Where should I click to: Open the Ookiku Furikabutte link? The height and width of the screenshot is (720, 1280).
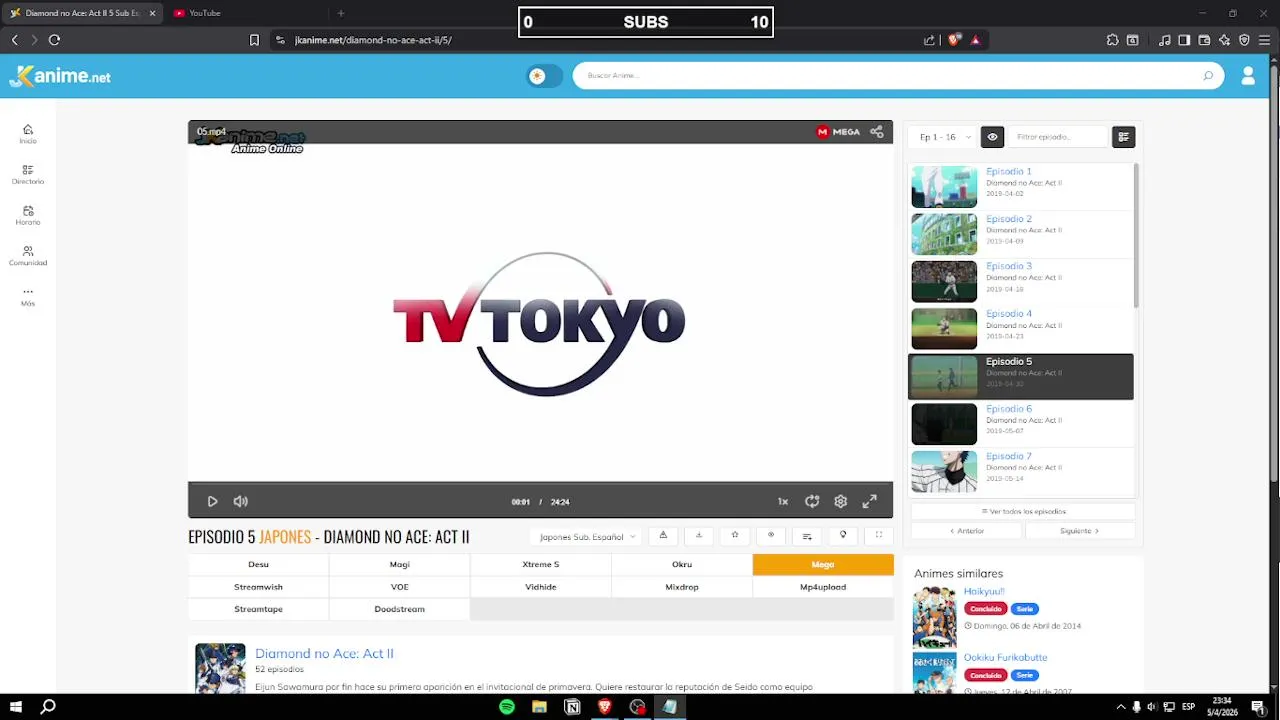point(1006,658)
